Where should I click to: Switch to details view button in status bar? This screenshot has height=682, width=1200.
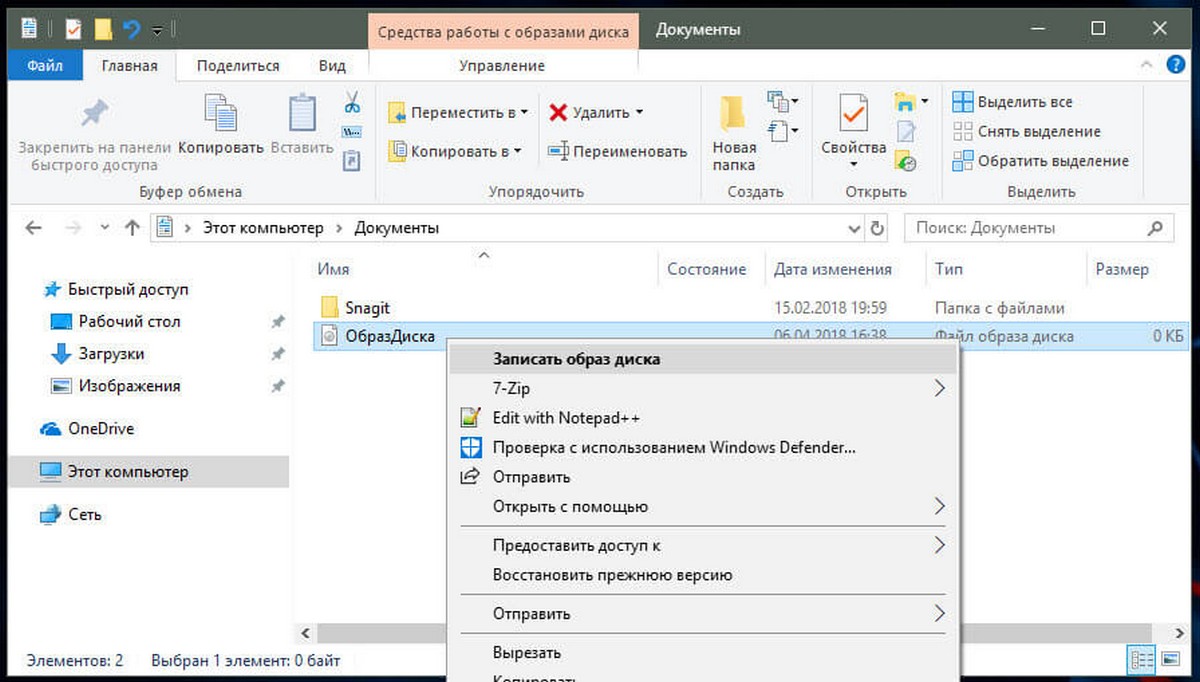click(x=1141, y=660)
